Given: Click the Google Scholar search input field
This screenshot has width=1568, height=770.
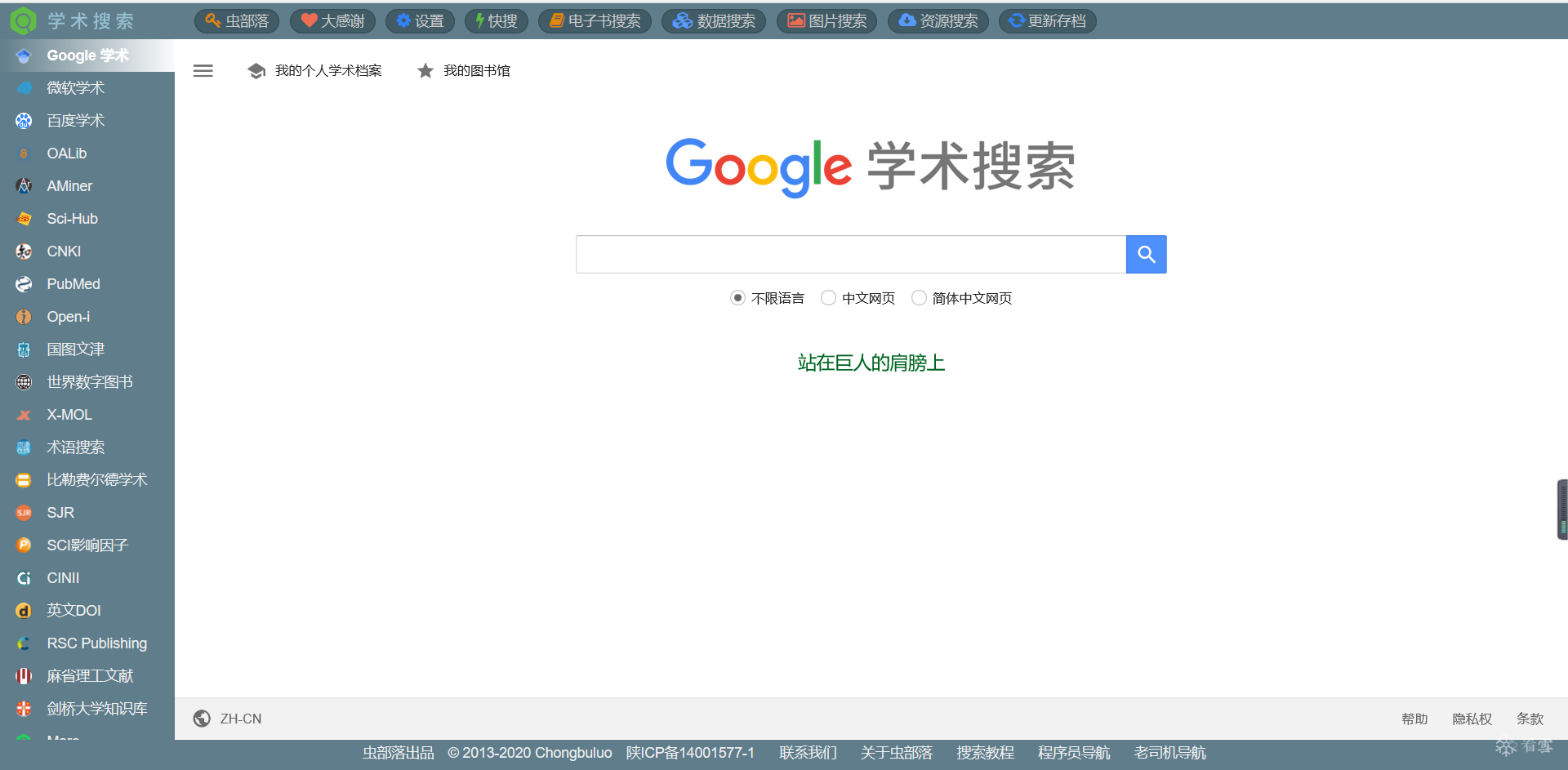Looking at the screenshot, I should pyautogui.click(x=851, y=255).
